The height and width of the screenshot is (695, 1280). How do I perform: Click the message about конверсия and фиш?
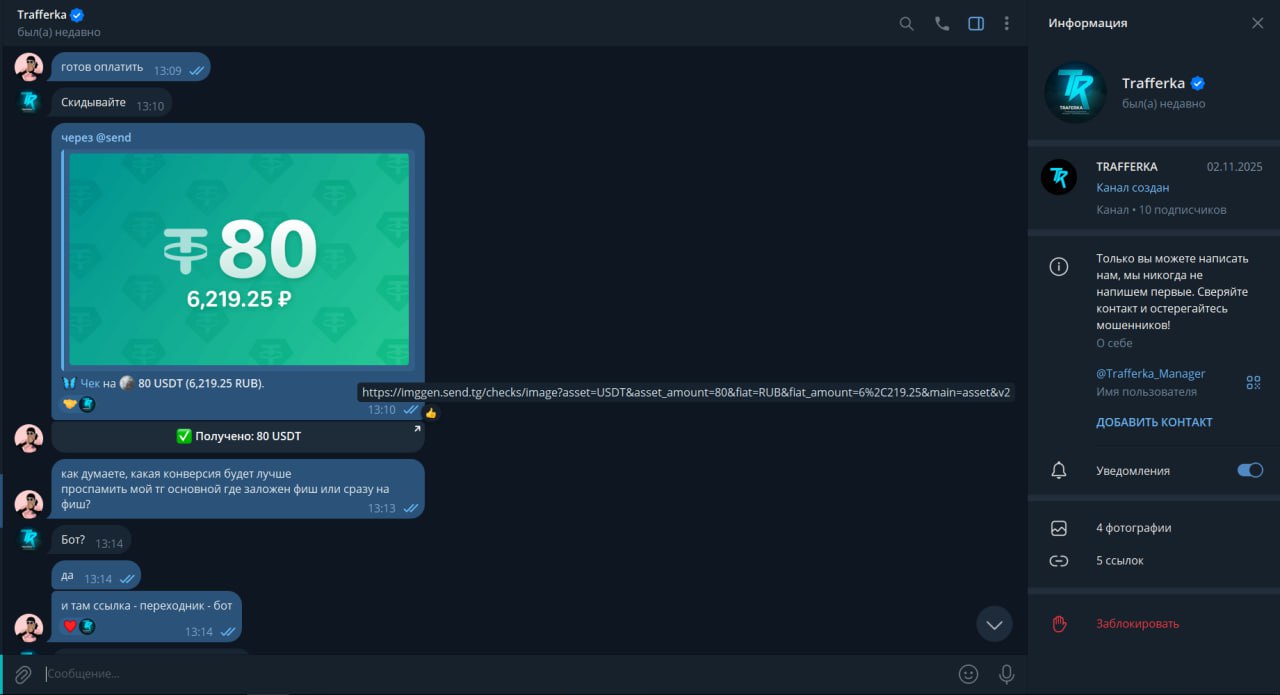click(x=238, y=489)
